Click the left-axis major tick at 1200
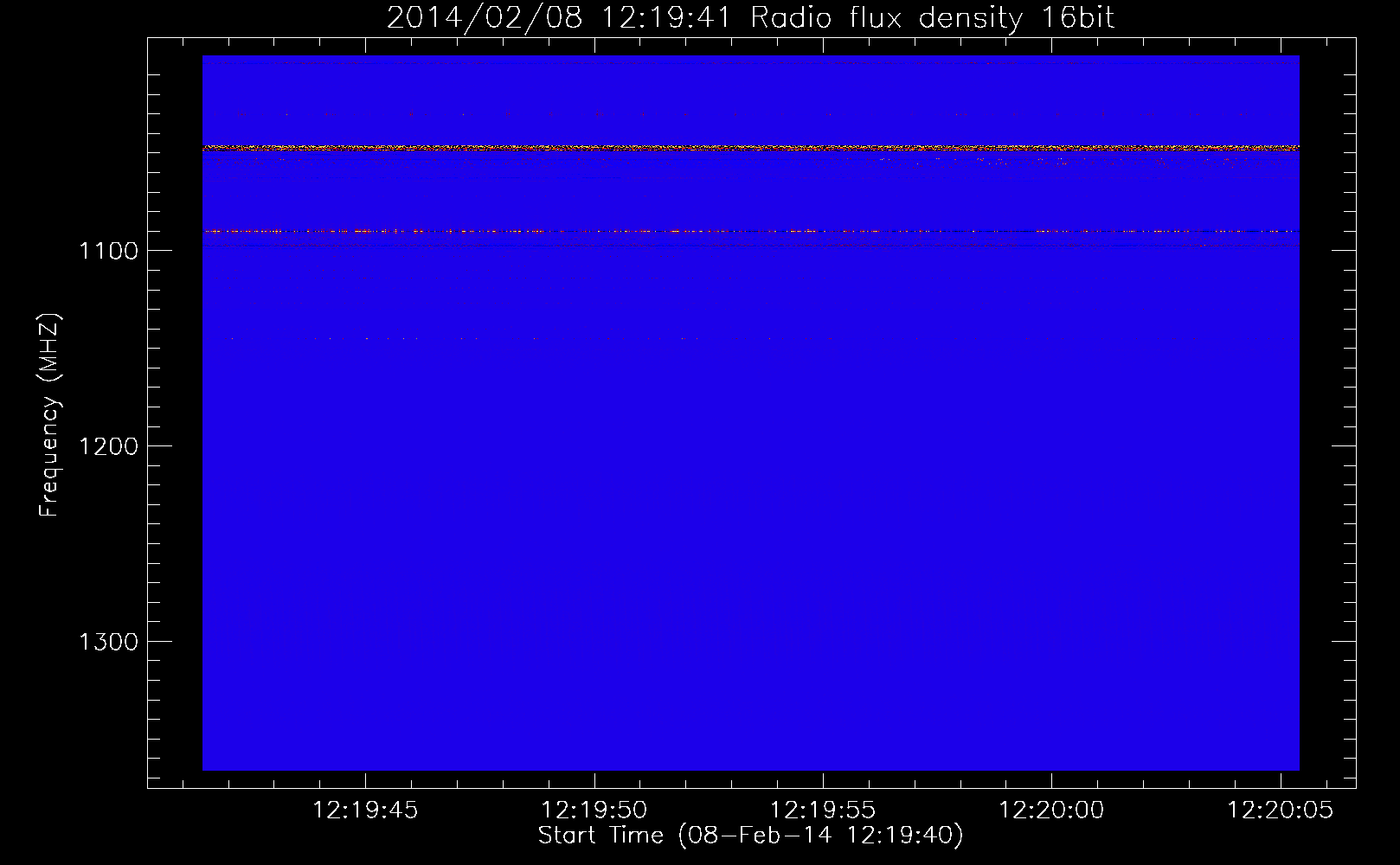Image resolution: width=1400 pixels, height=865 pixels. 159,445
